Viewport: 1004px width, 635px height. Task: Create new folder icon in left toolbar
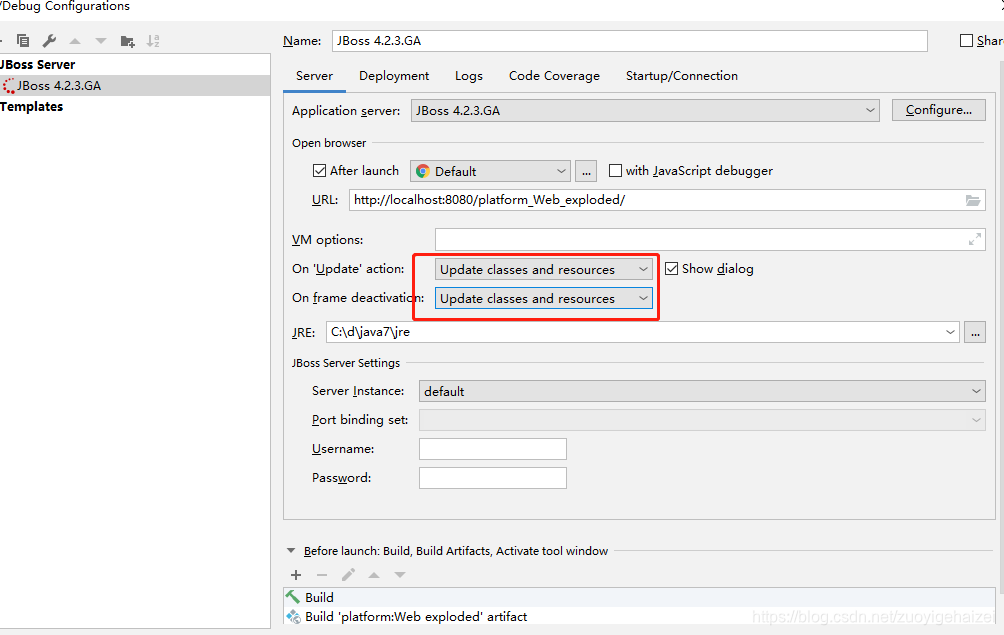127,41
